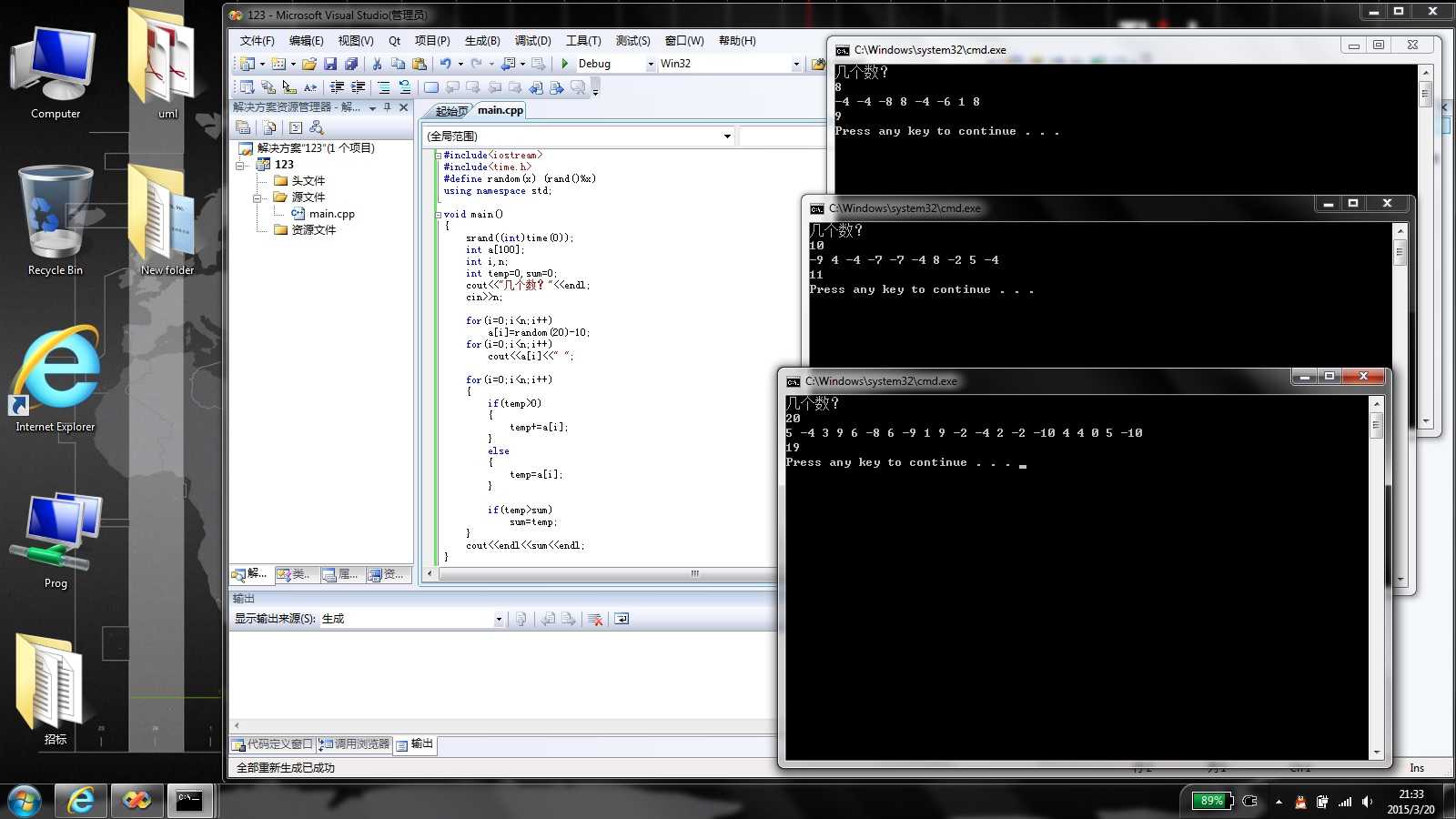
Task: Switch to the 输出 bottom tab
Action: 415,744
